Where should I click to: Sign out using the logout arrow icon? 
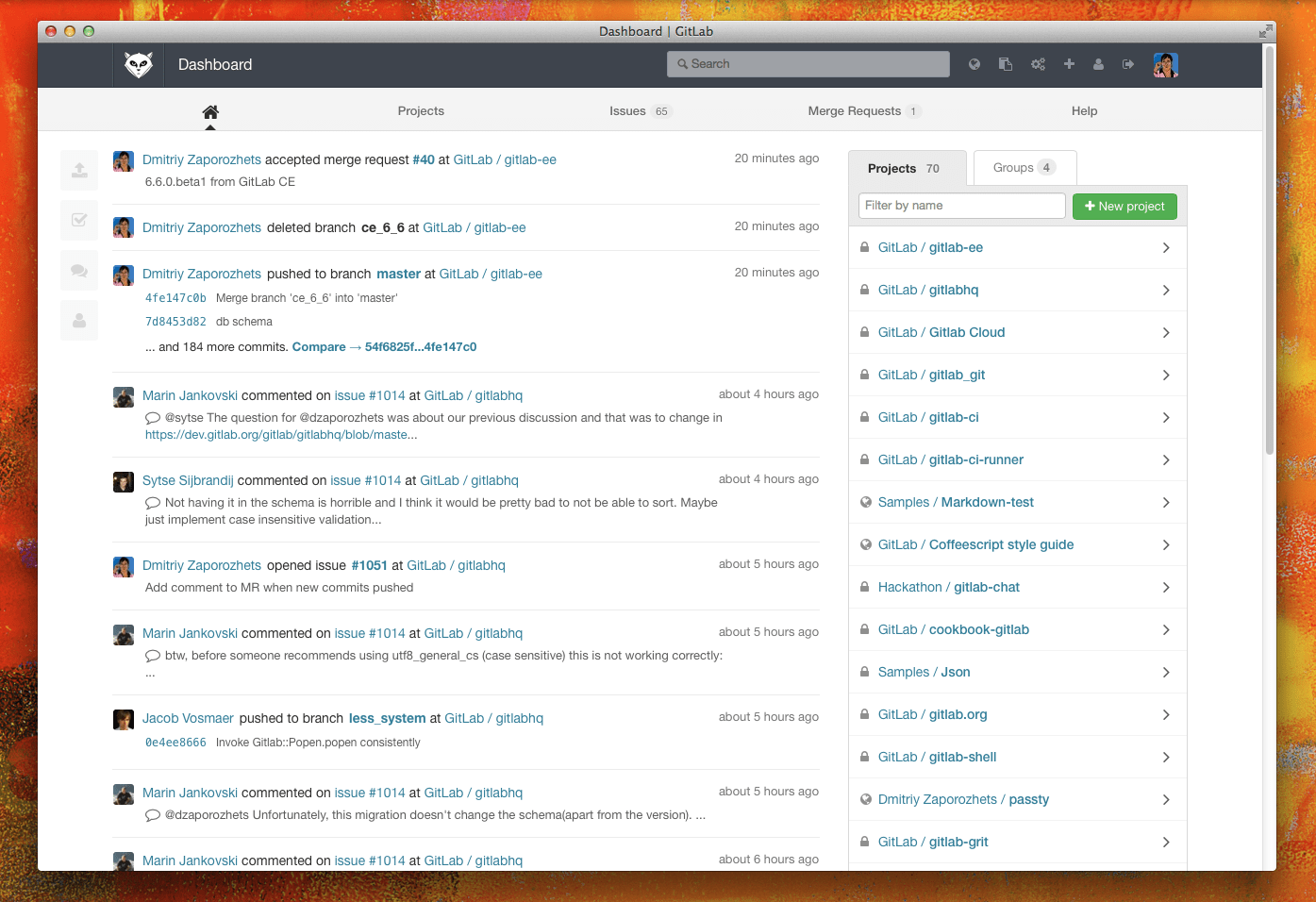(x=1128, y=64)
